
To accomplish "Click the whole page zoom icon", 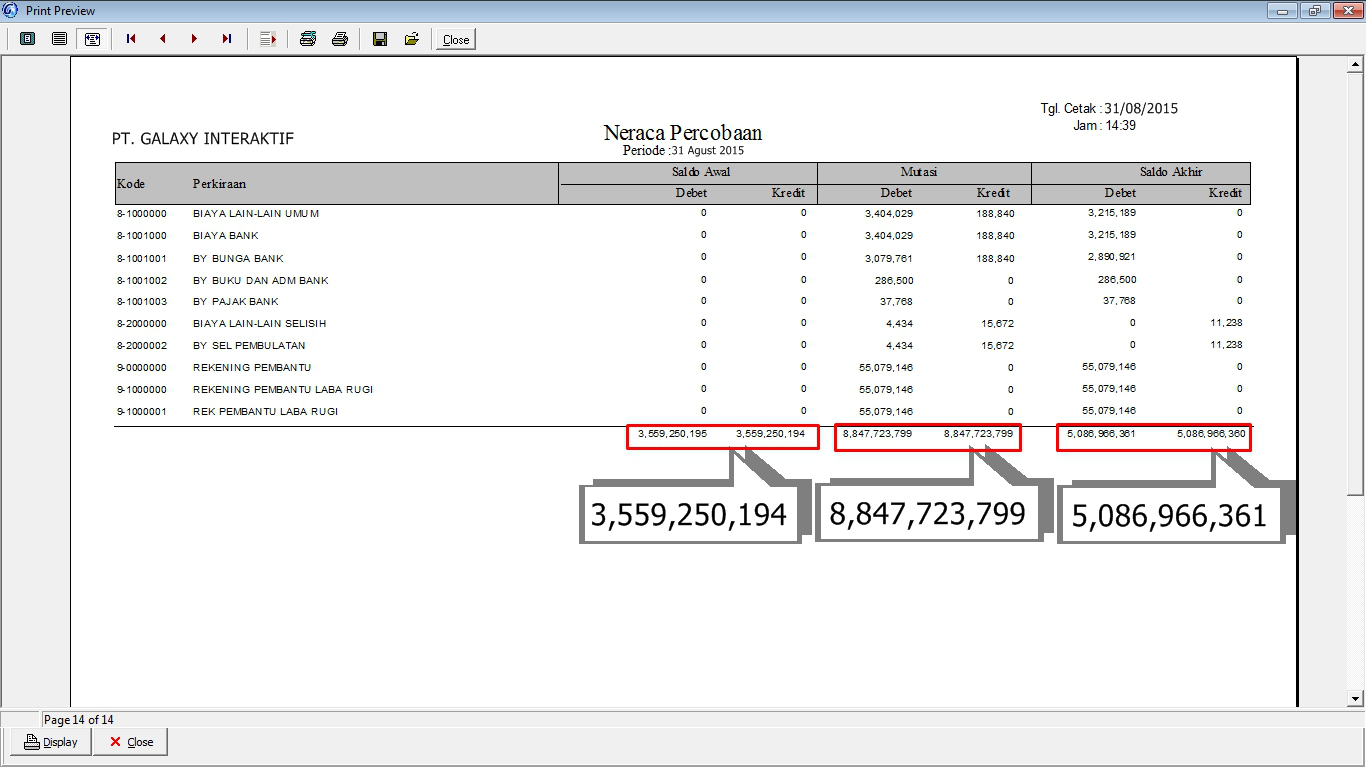I will pyautogui.click(x=27, y=39).
